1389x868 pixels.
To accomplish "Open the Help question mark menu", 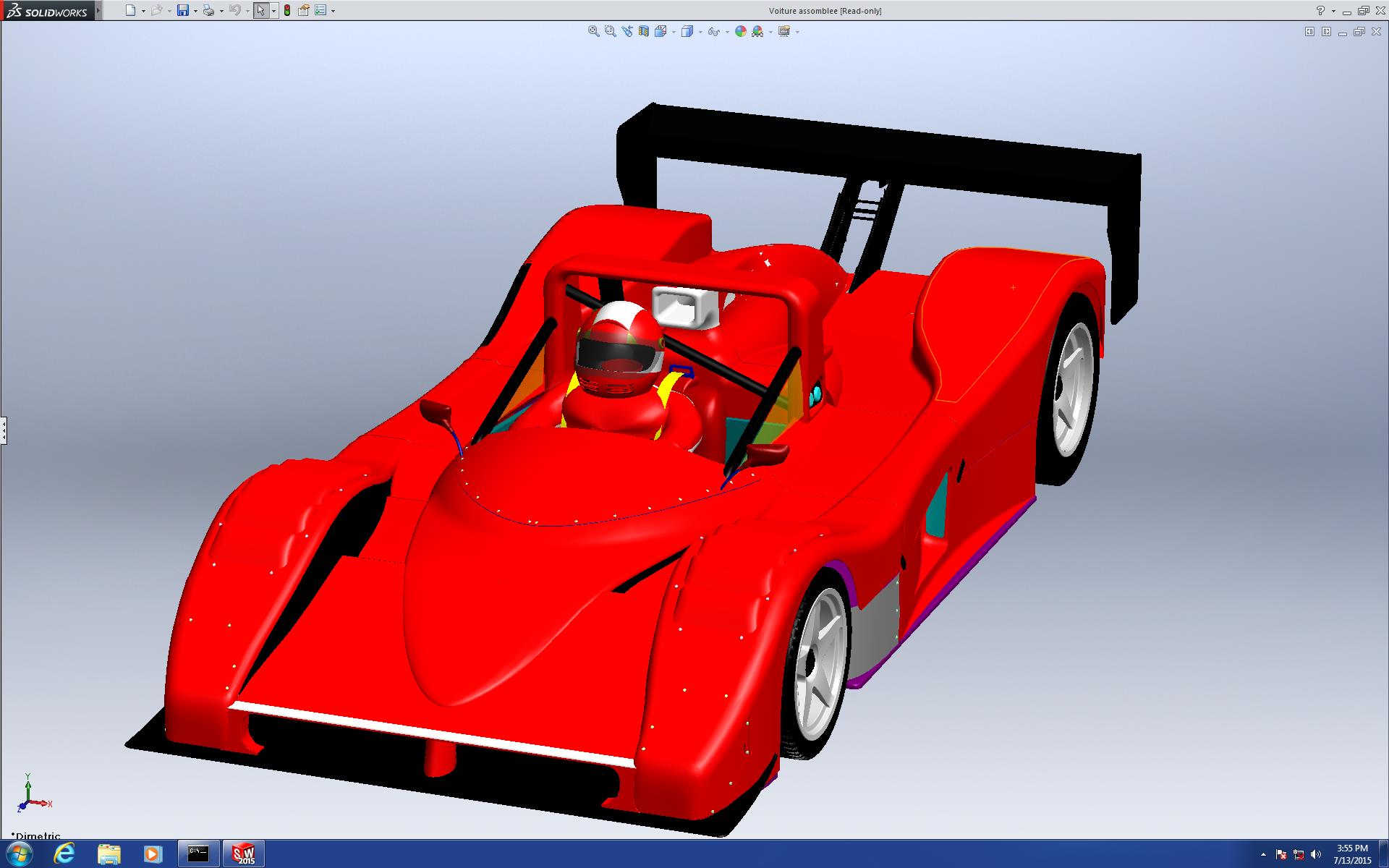I will point(1320,10).
